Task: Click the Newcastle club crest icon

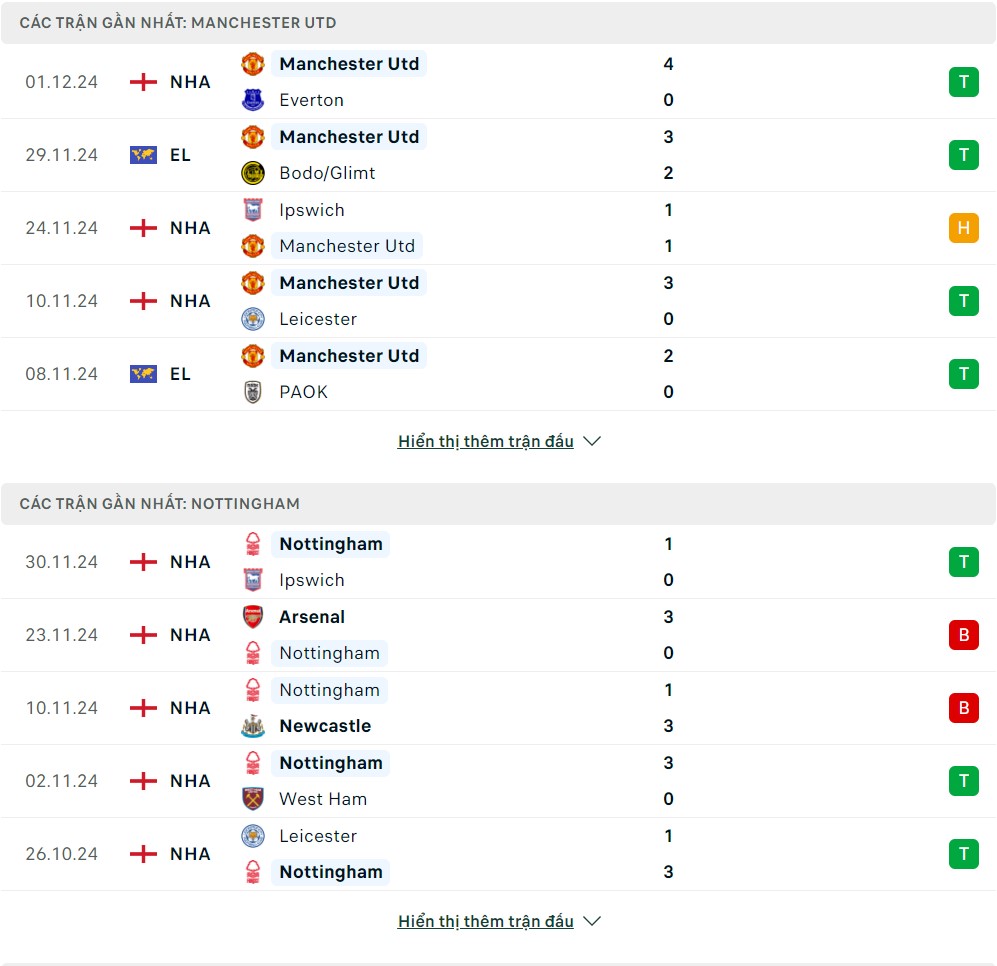Action: pyautogui.click(x=253, y=726)
